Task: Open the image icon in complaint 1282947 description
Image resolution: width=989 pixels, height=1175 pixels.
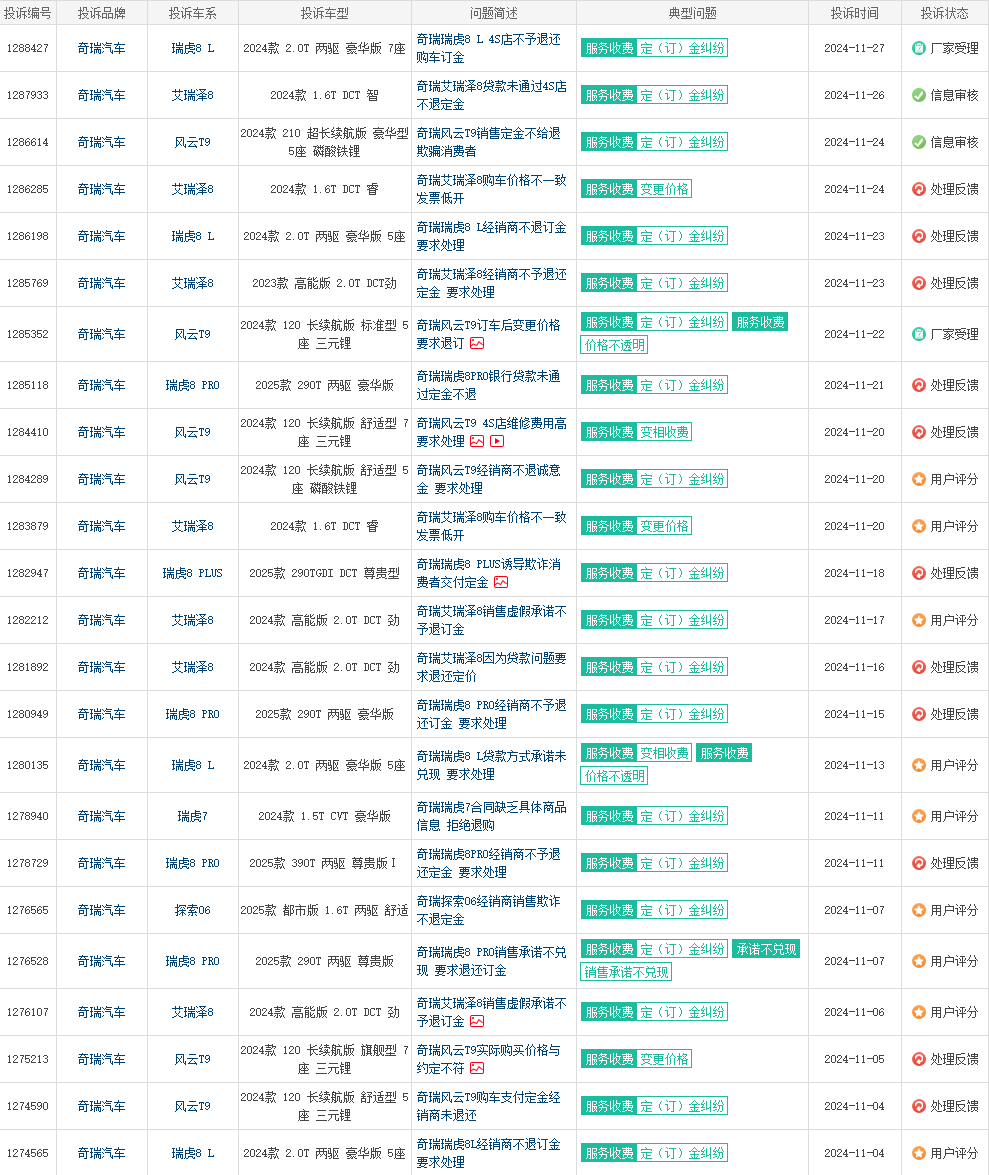Action: click(500, 582)
